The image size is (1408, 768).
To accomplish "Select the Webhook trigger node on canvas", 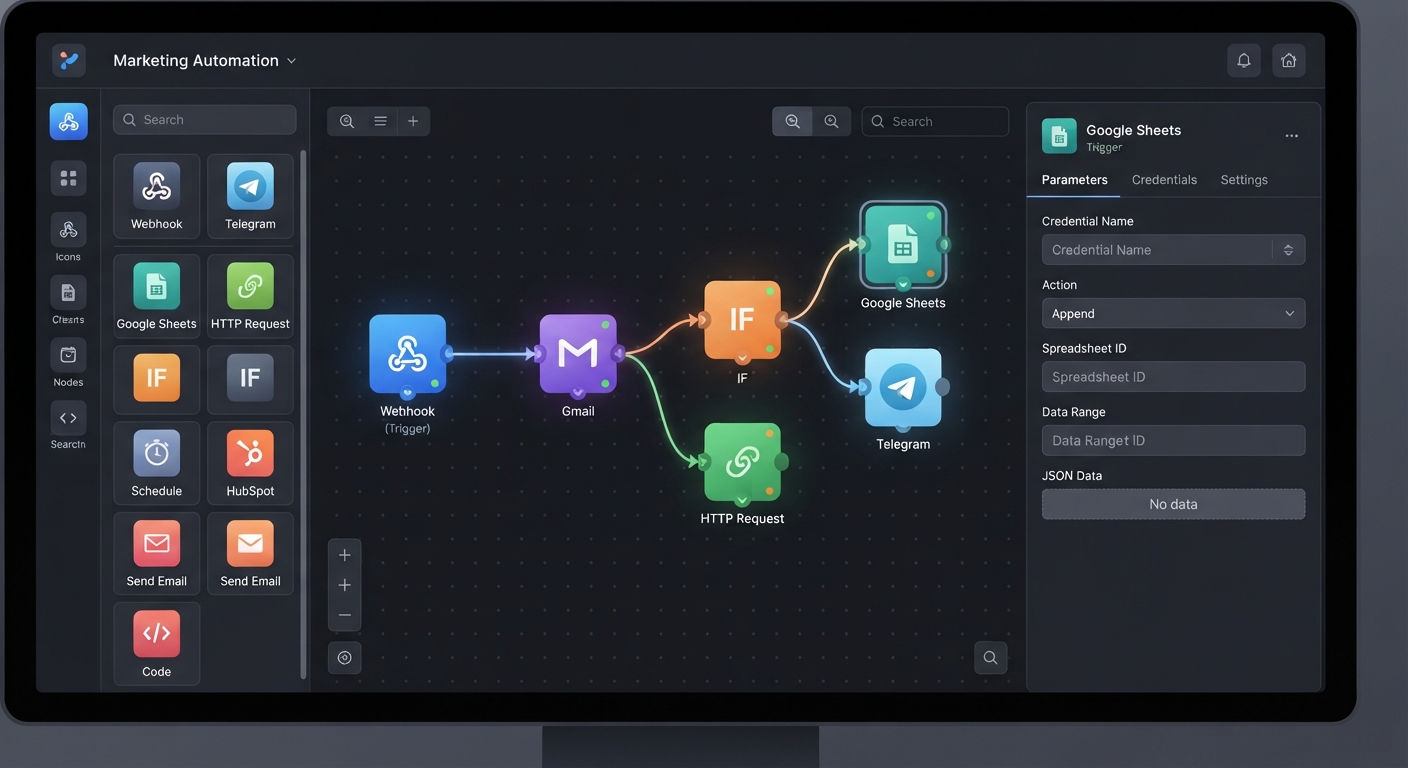I will 407,353.
